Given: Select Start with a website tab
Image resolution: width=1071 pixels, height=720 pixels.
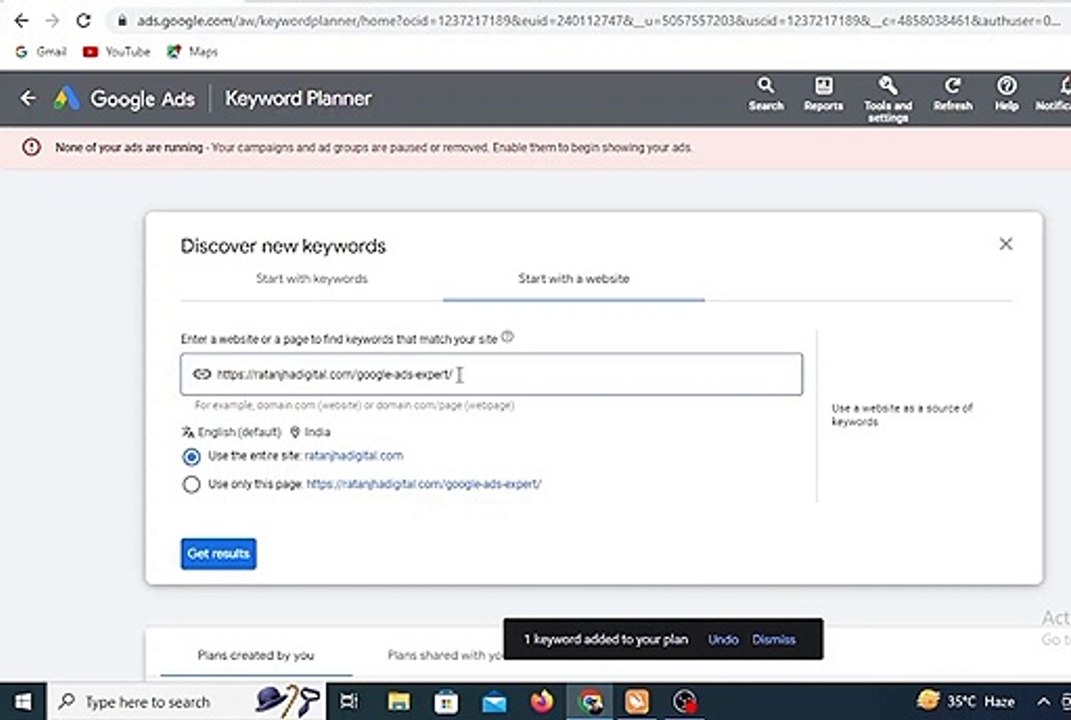Looking at the screenshot, I should point(574,279).
